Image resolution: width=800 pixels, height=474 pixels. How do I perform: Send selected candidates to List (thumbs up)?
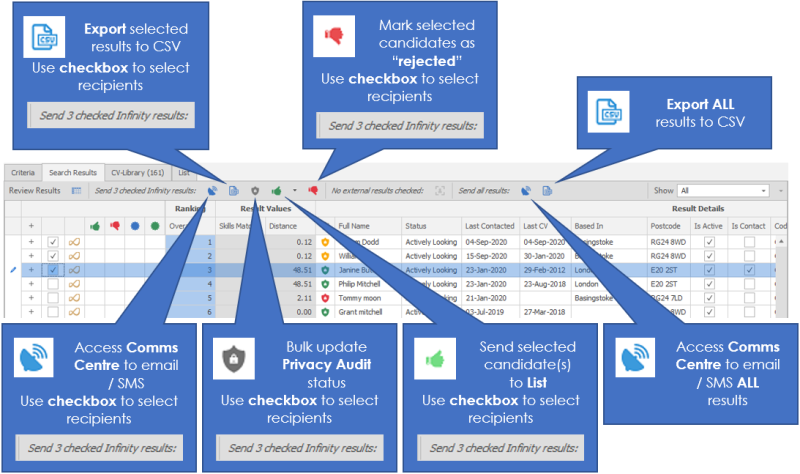[x=276, y=190]
